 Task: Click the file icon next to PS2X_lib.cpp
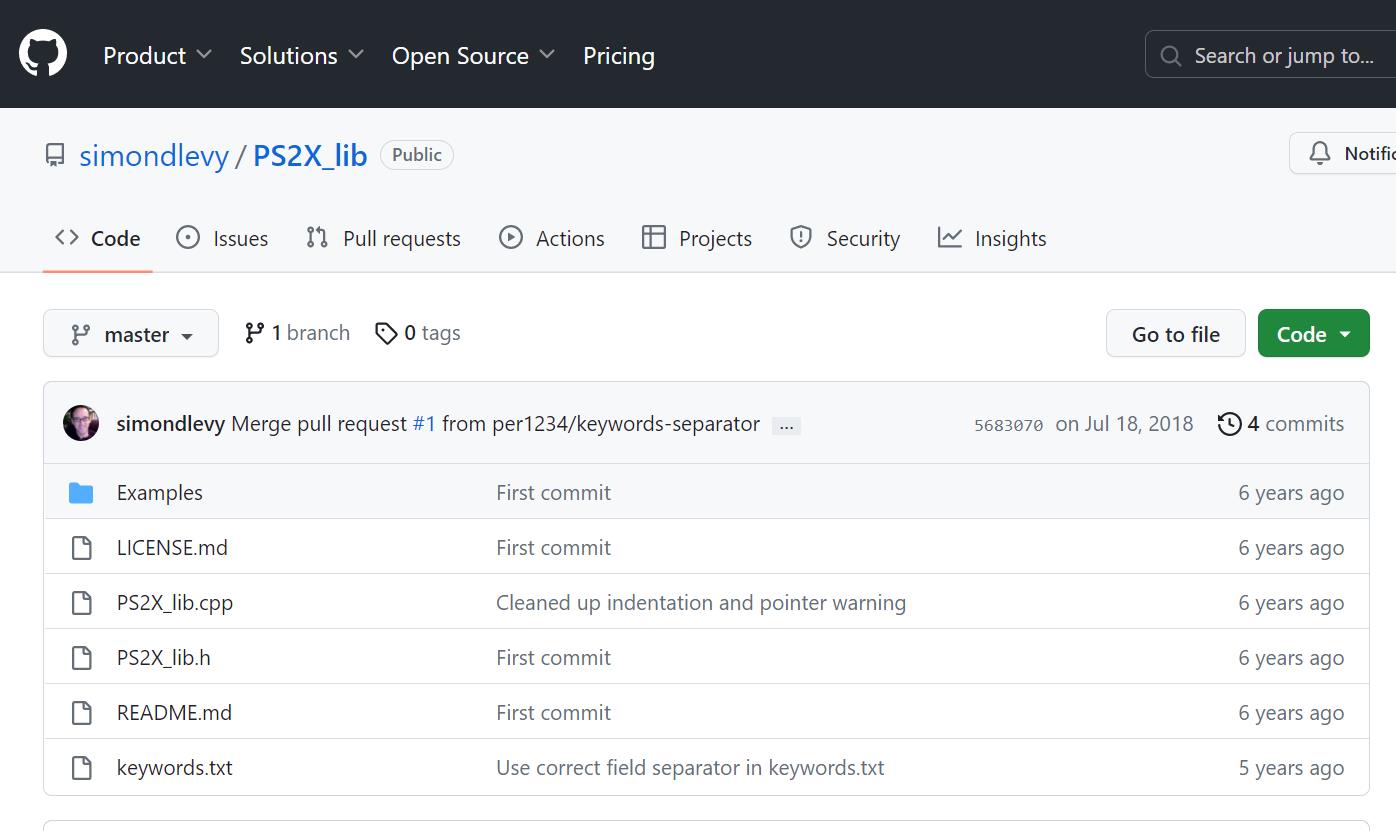[81, 603]
